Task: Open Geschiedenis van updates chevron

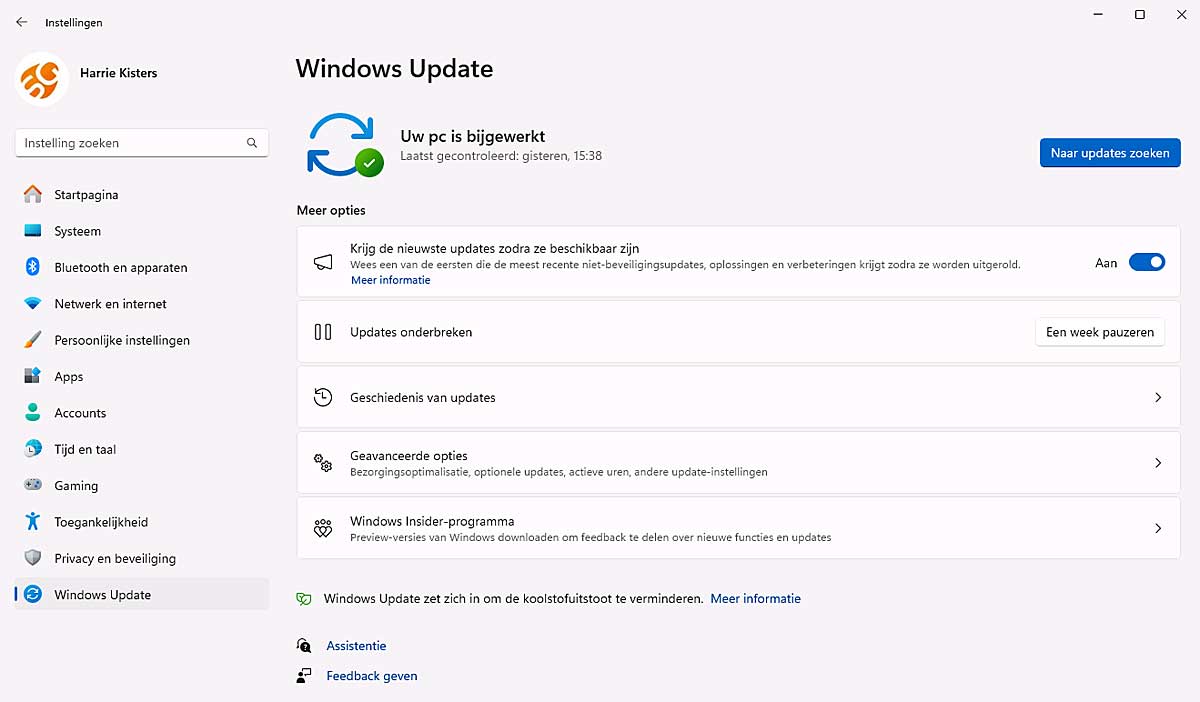Action: click(1158, 397)
